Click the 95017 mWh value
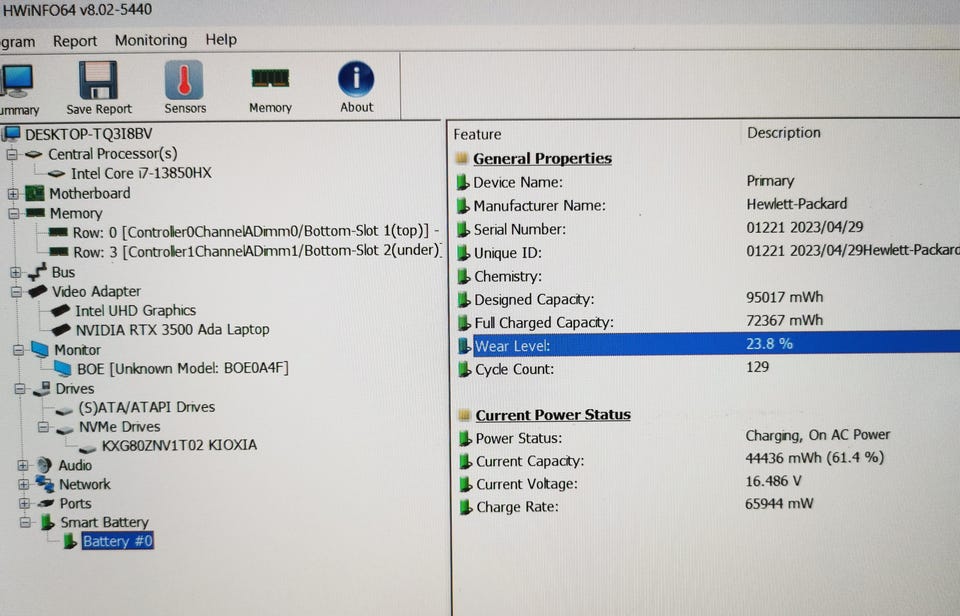This screenshot has height=616, width=960. 784,298
